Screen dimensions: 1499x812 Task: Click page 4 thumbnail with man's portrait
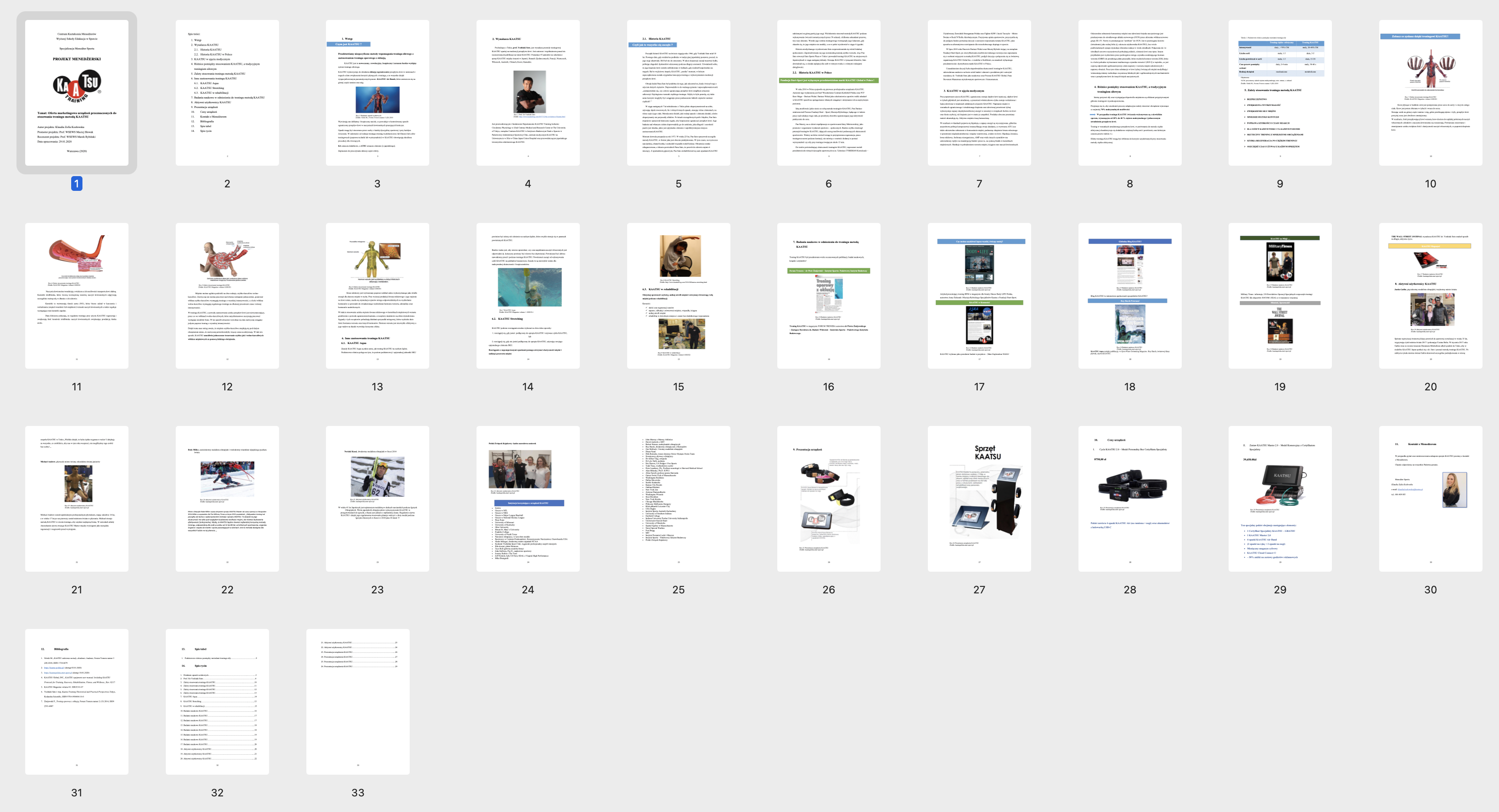click(528, 93)
